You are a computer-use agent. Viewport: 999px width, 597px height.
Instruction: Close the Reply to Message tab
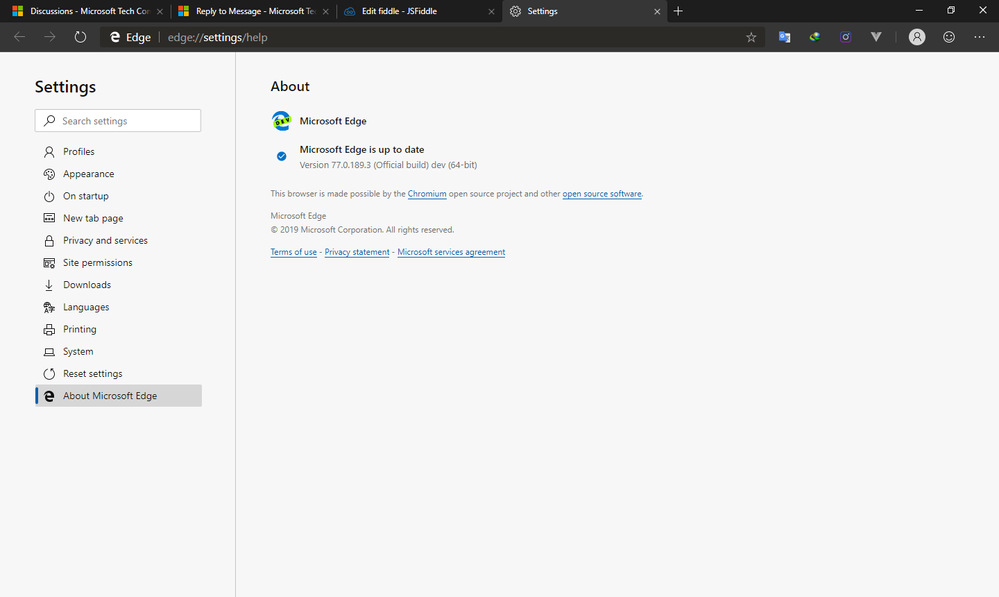point(326,11)
